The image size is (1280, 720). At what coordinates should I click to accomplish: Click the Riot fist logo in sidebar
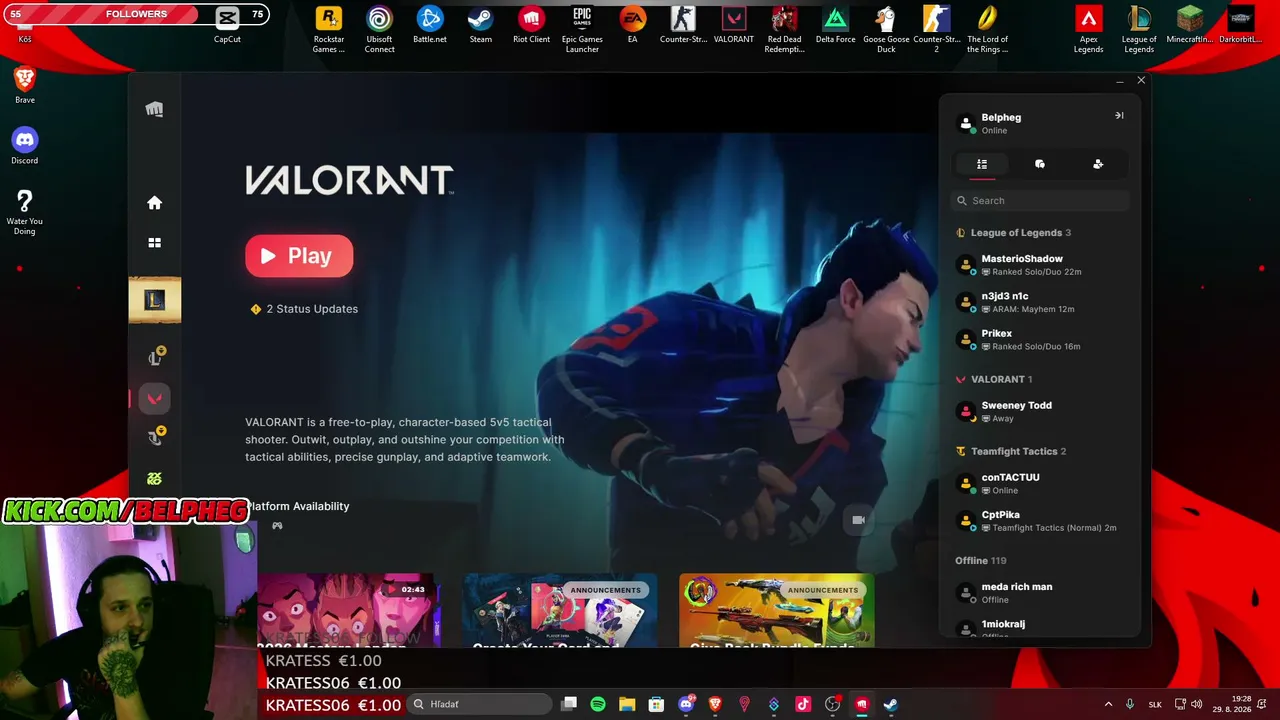click(154, 109)
